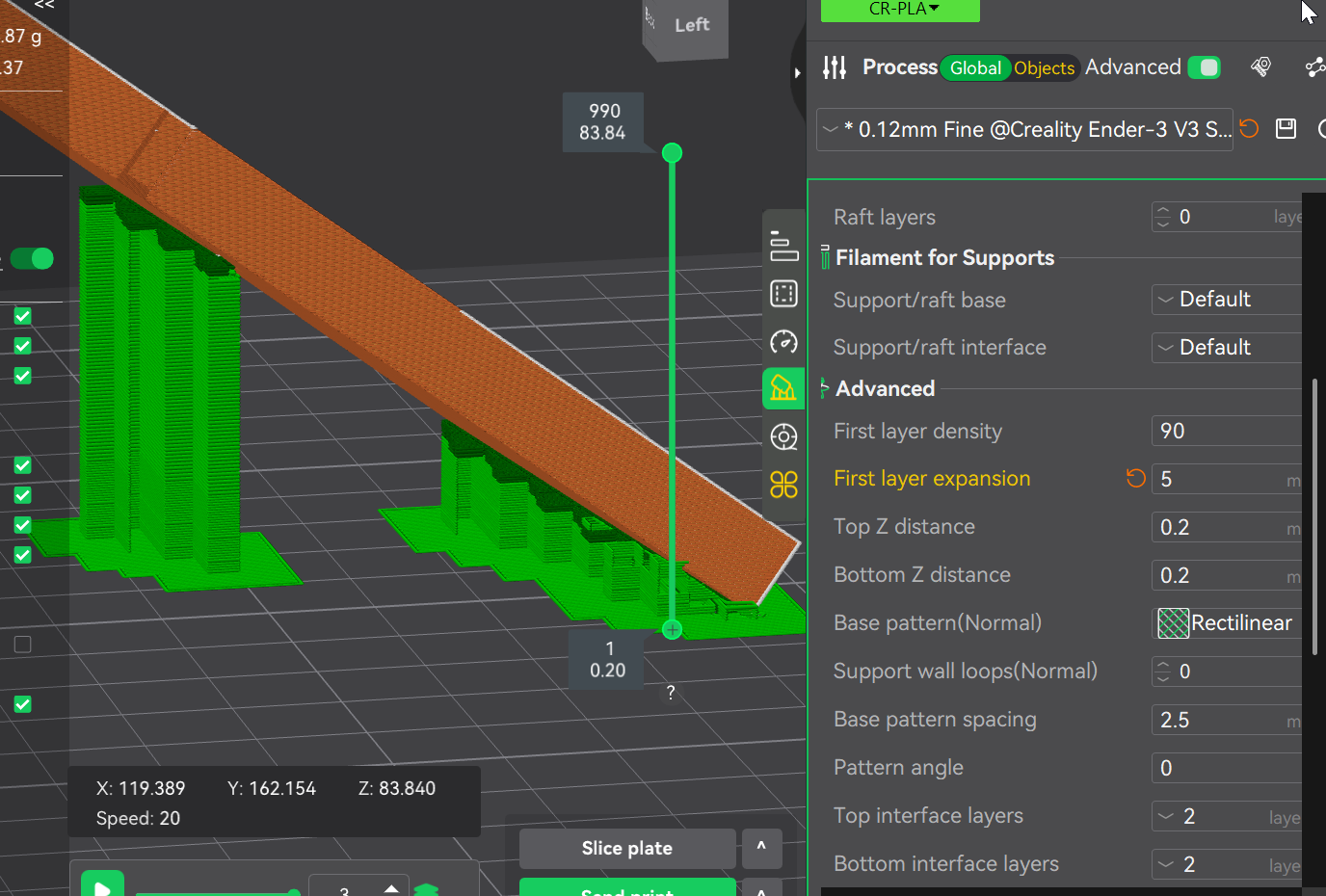Click the seam position icon
The width and height of the screenshot is (1326, 896).
pos(784,436)
